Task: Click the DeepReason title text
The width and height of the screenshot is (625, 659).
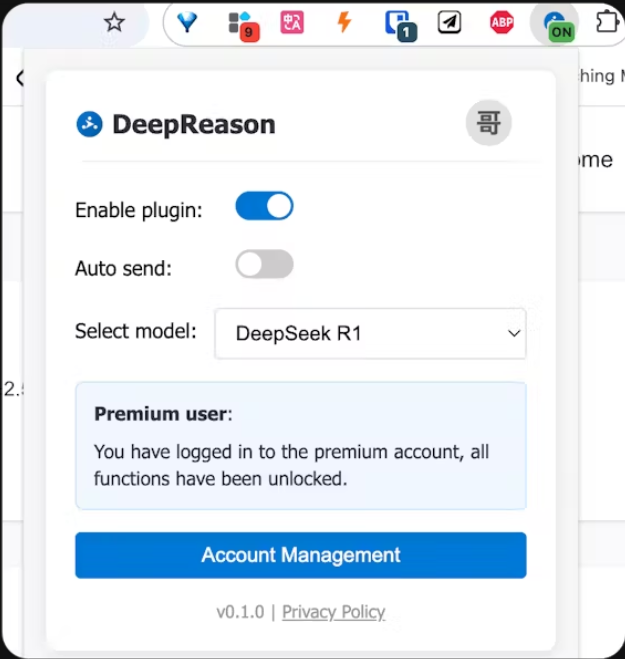Action: [x=194, y=125]
